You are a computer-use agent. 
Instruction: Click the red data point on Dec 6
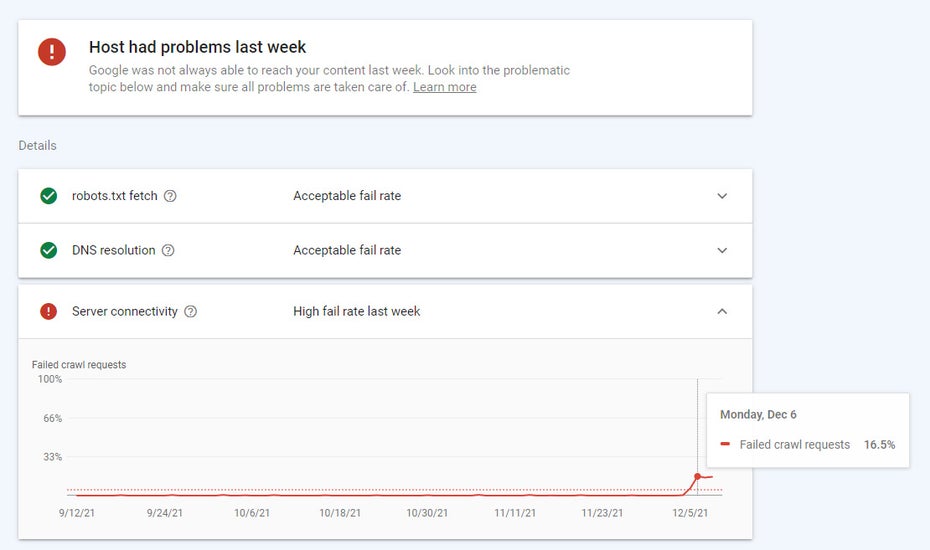pyautogui.click(x=697, y=476)
